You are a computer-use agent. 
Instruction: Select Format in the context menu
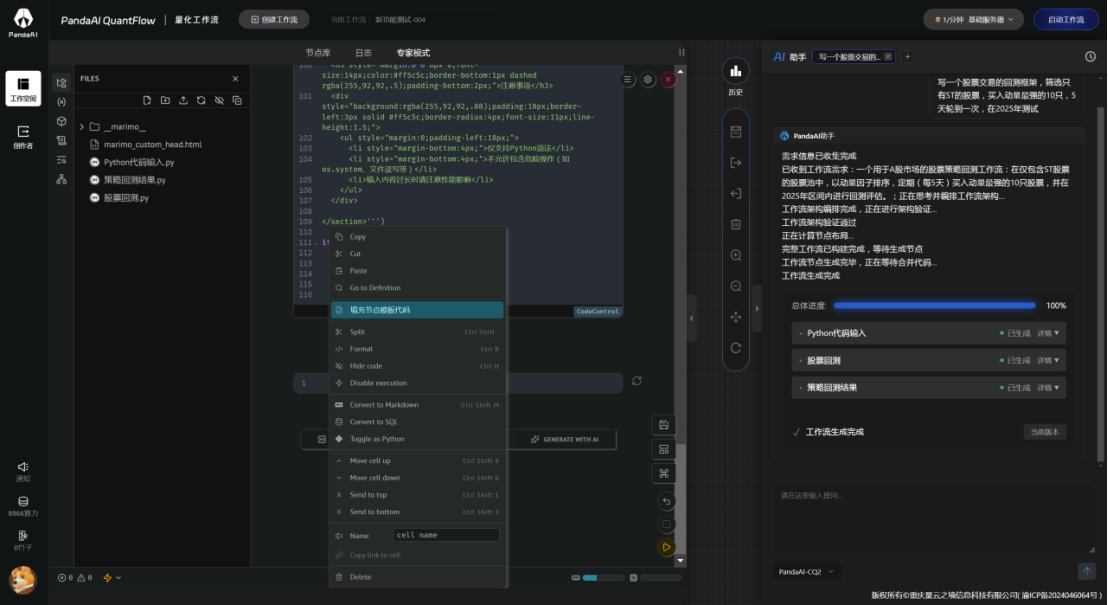click(417, 348)
